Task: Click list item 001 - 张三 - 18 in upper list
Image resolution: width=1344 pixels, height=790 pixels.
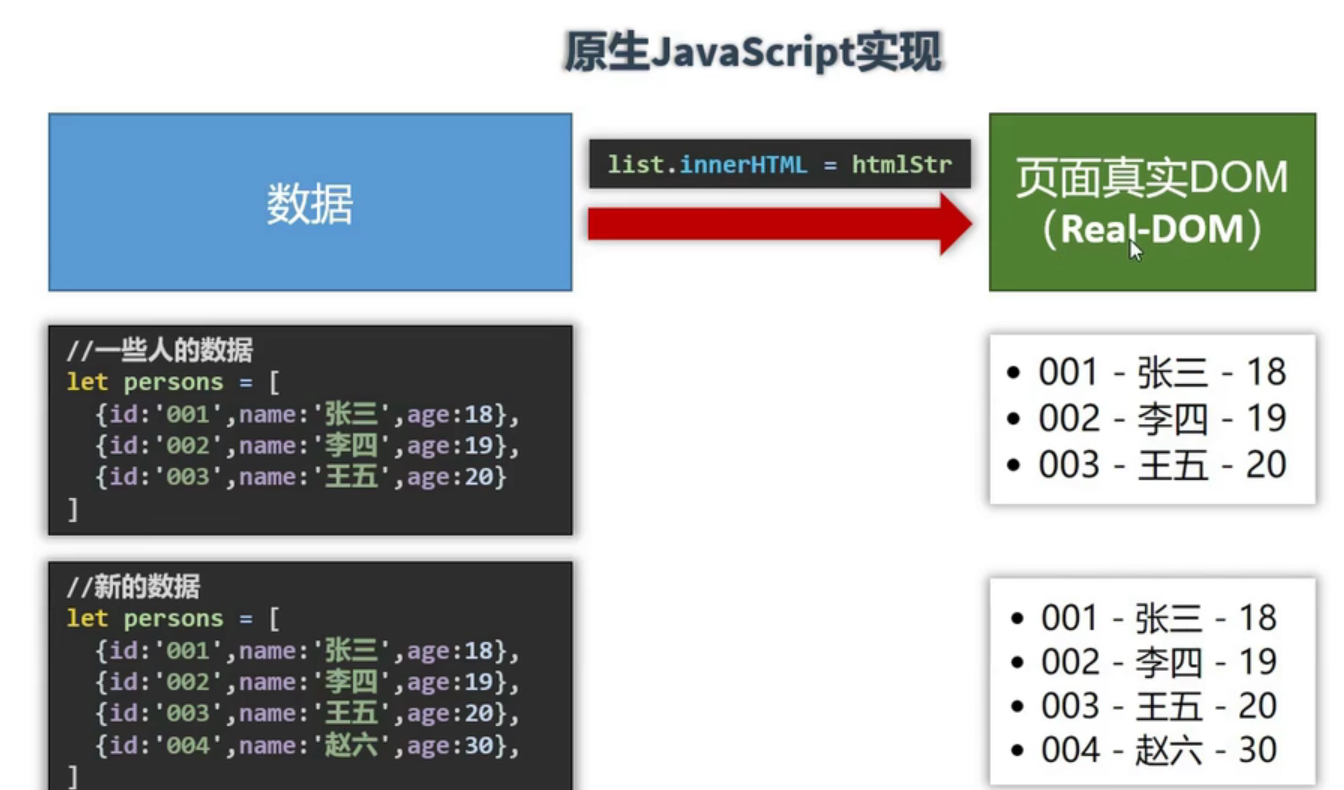Action: (x=1147, y=372)
